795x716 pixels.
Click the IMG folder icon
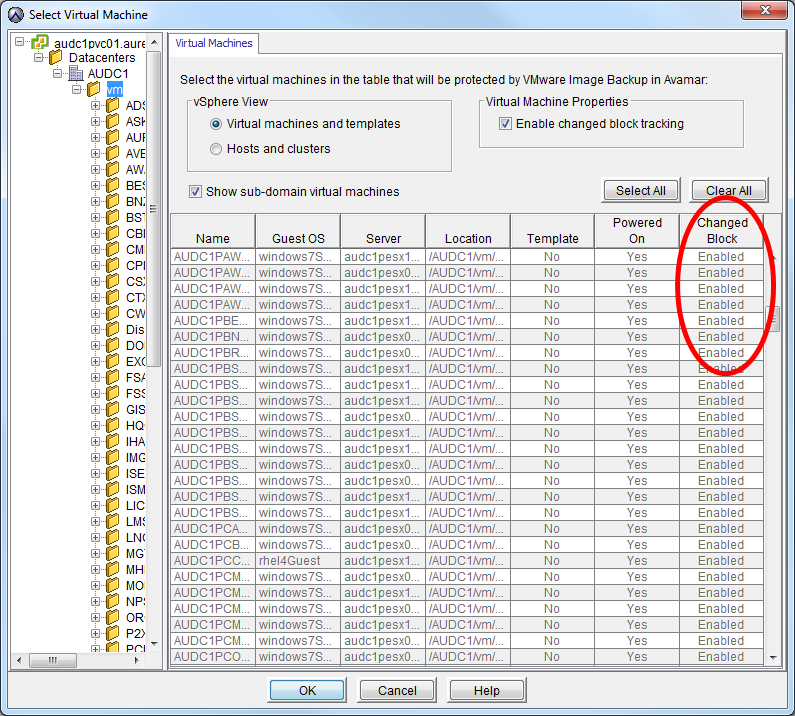point(113,457)
